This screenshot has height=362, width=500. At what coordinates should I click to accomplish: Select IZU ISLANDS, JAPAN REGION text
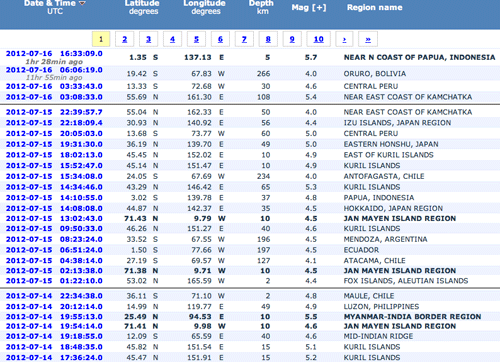[397, 123]
